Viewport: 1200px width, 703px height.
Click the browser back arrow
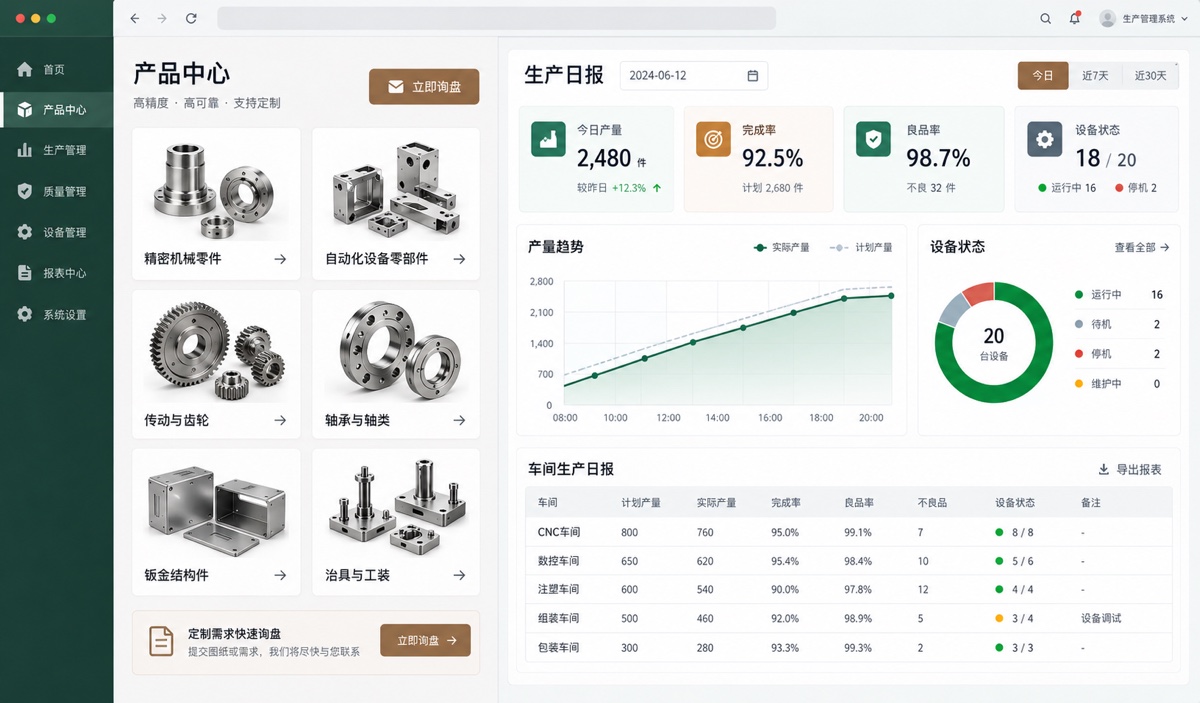click(x=135, y=18)
